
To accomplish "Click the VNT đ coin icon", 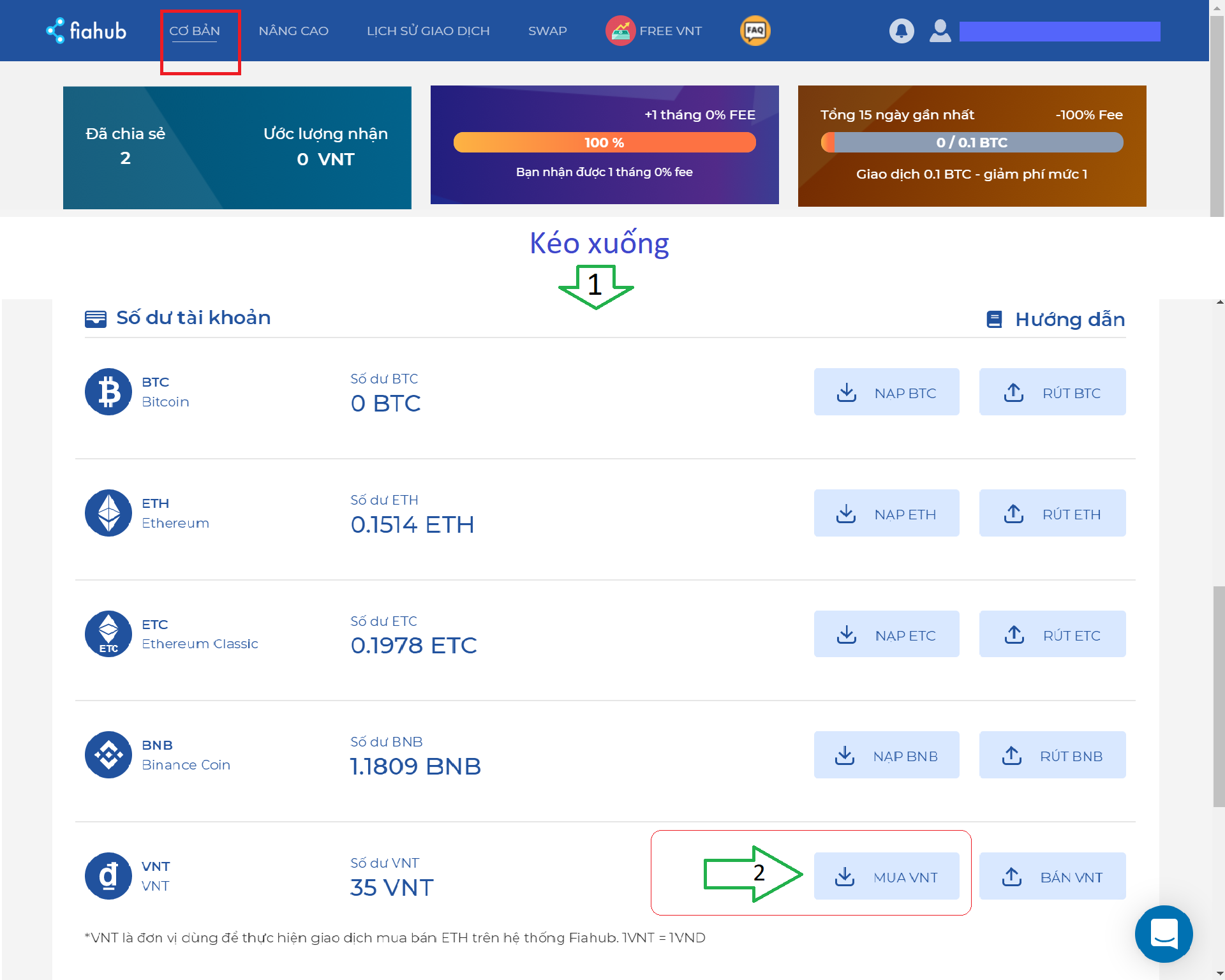I will point(108,876).
